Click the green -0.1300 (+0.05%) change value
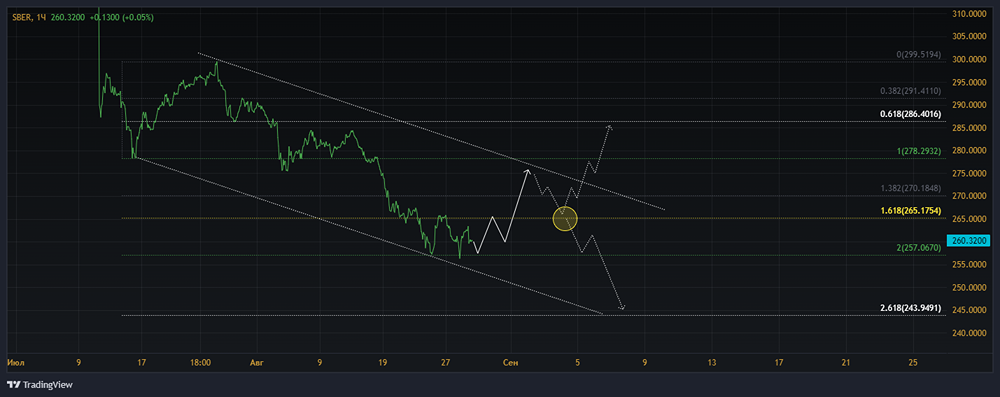This screenshot has width=1000, height=397. 121,17
